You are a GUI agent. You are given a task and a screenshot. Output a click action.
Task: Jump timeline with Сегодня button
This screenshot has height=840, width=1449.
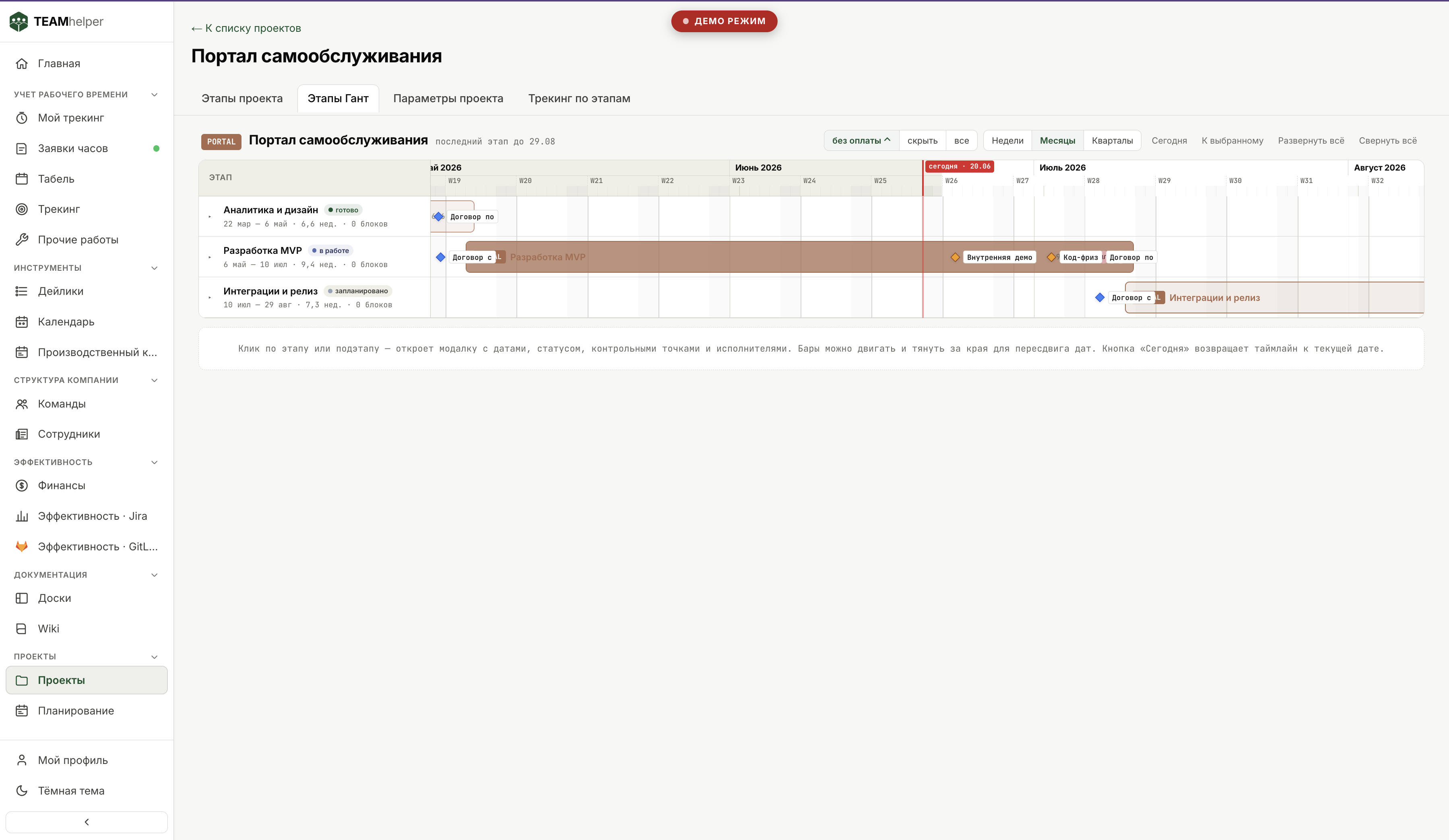(1169, 141)
